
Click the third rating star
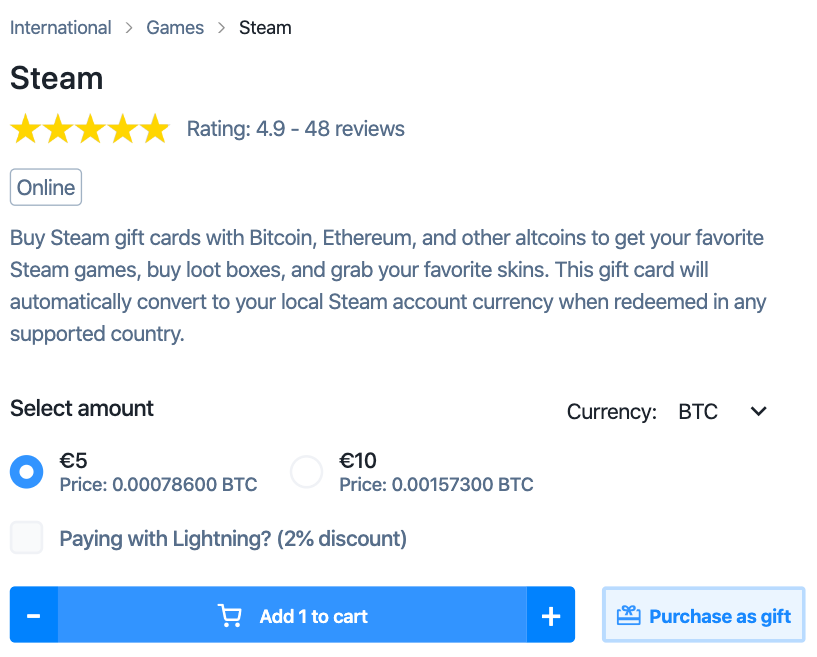coord(90,129)
